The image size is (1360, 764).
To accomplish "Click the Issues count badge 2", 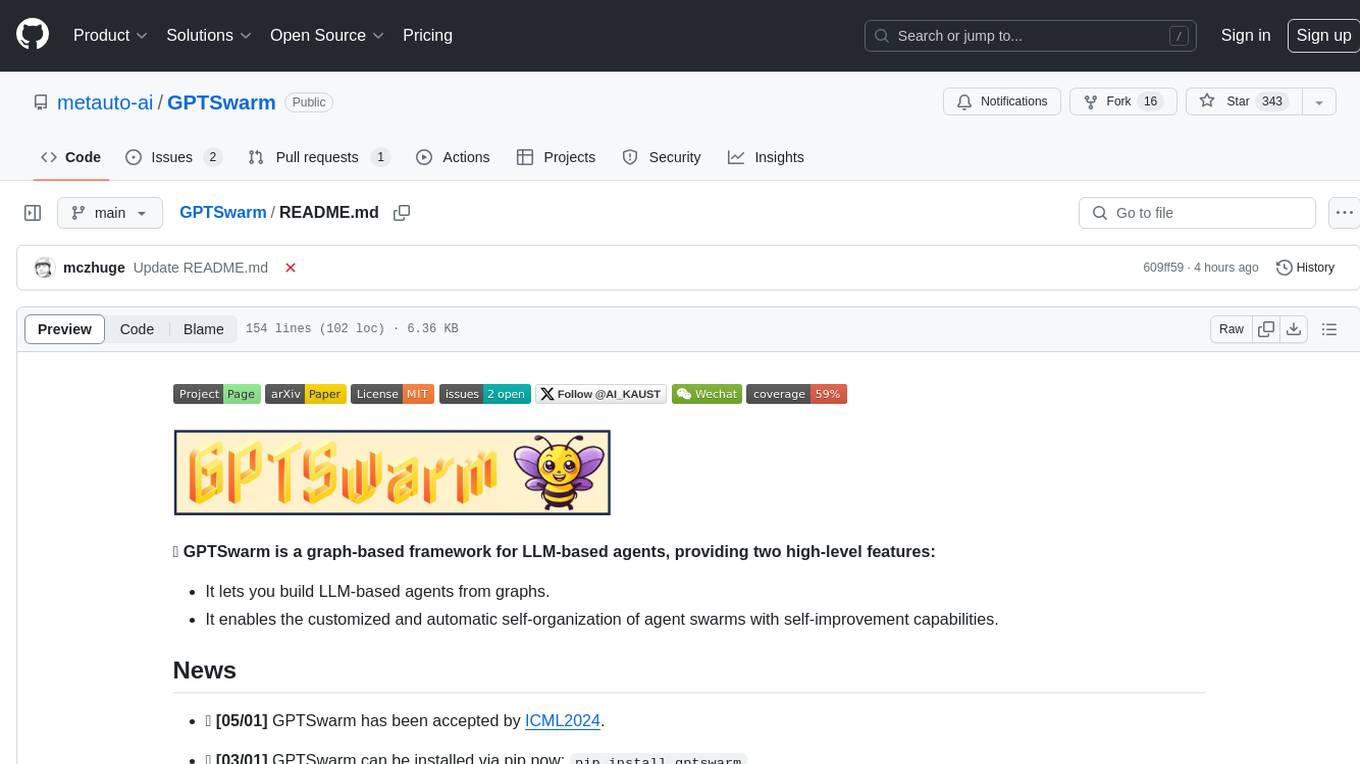I will coord(212,157).
